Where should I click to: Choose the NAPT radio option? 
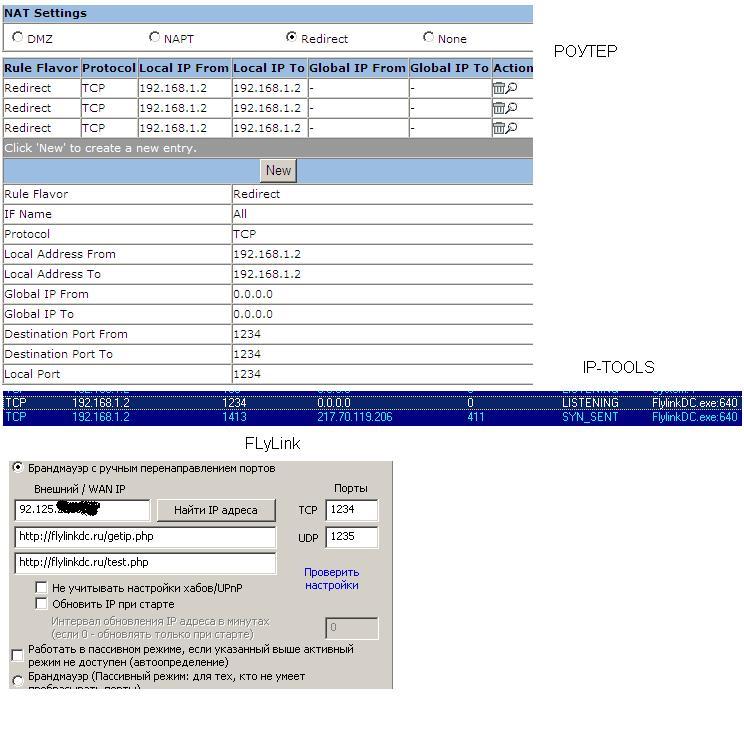coord(154,37)
